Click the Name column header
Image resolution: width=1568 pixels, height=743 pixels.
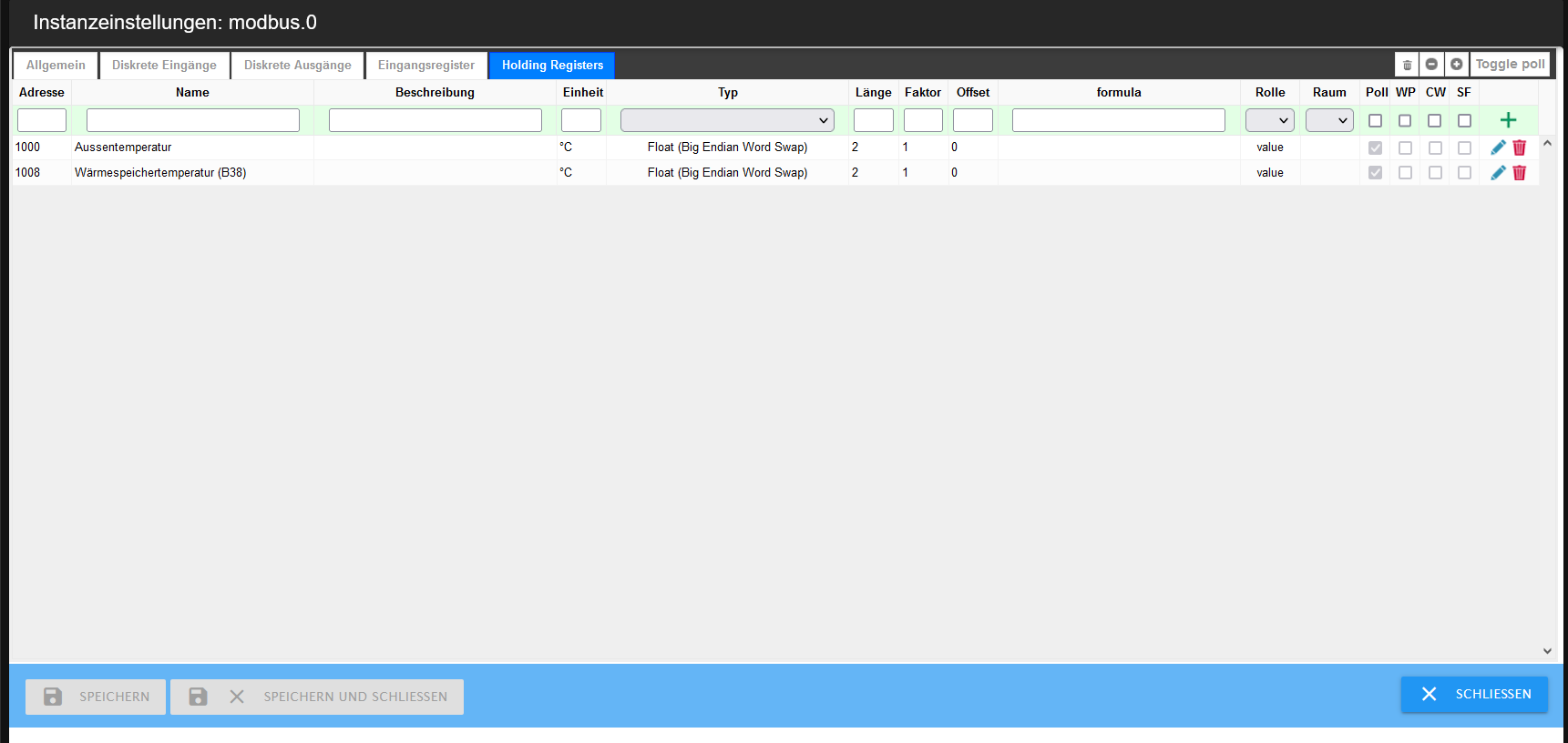pyautogui.click(x=192, y=92)
